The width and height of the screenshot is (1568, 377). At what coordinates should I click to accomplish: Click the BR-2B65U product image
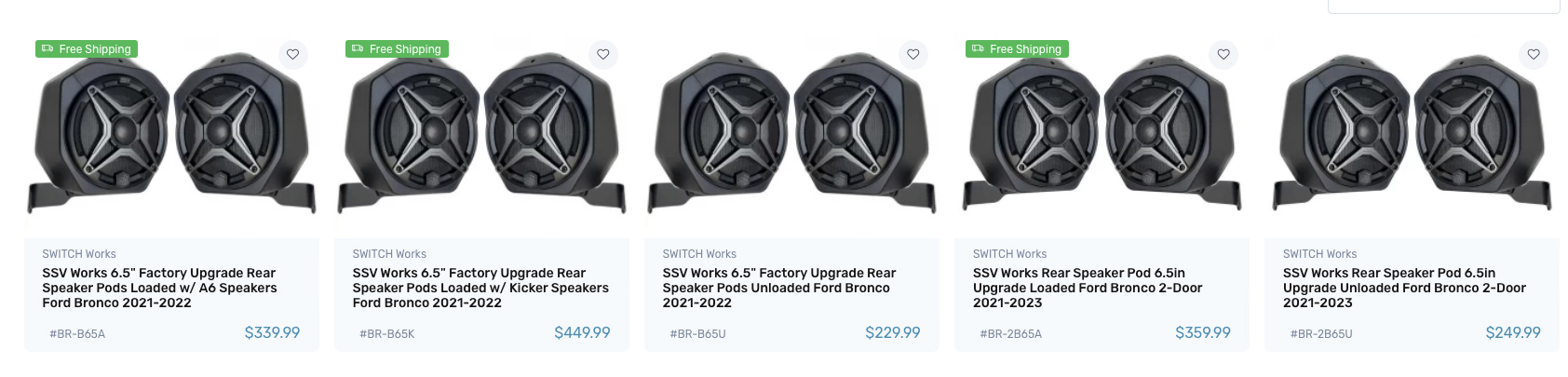pyautogui.click(x=1412, y=135)
